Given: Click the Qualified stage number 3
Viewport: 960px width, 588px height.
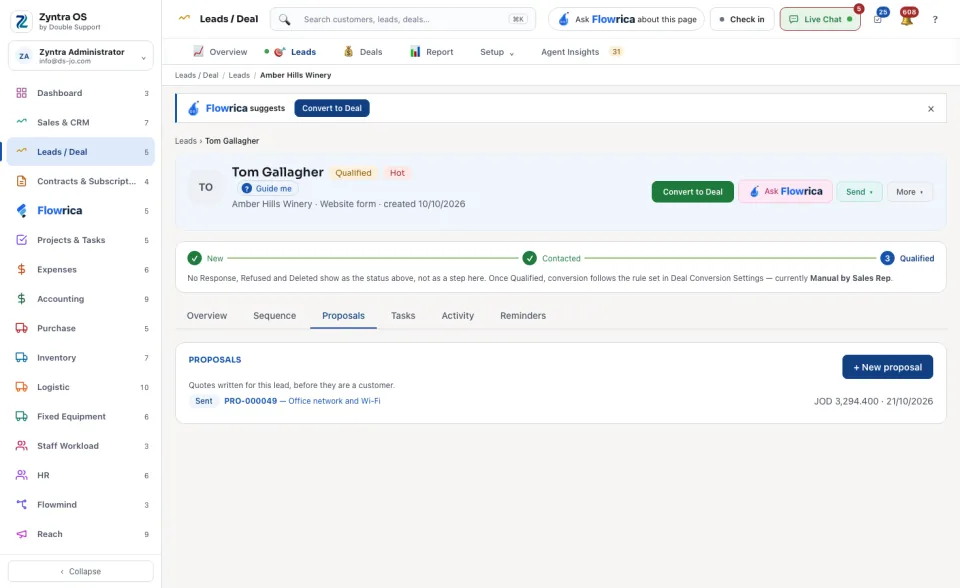Looking at the screenshot, I should click(x=887, y=258).
